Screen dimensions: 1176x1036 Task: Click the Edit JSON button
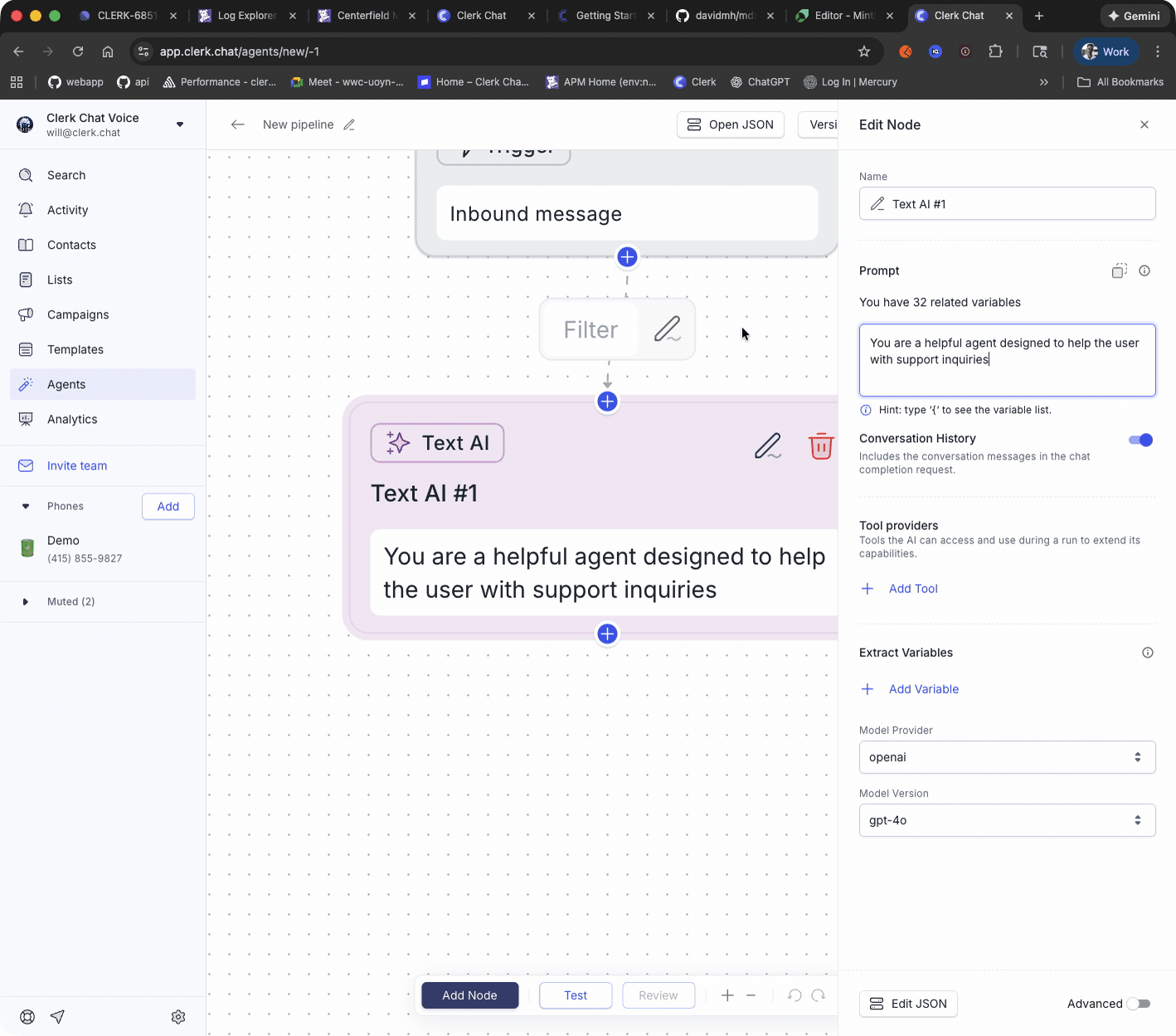point(909,1004)
